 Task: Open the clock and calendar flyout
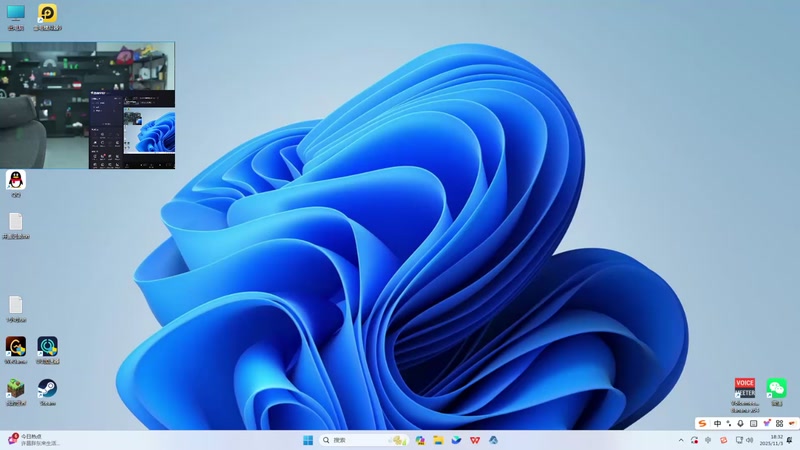(770, 440)
